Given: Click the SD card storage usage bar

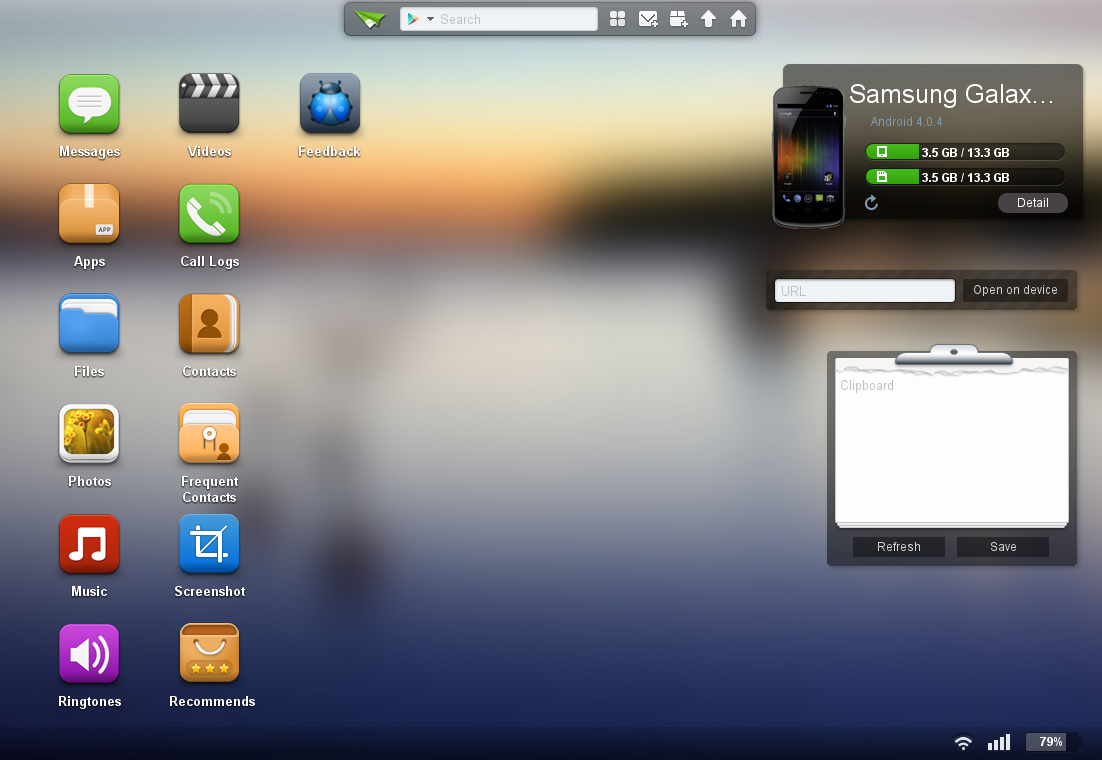Looking at the screenshot, I should (x=964, y=177).
